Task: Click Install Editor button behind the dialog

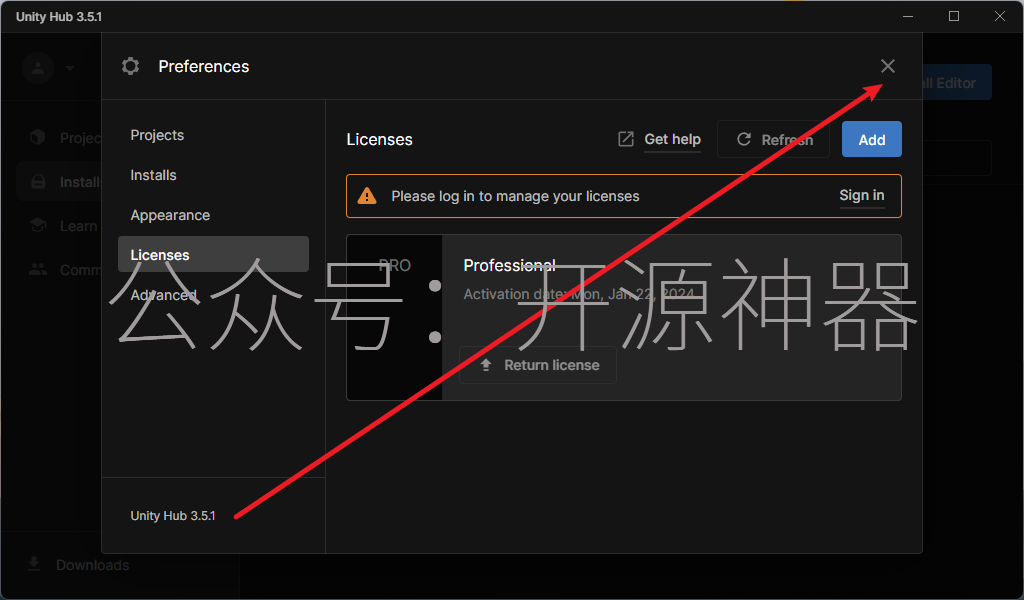Action: 957,82
